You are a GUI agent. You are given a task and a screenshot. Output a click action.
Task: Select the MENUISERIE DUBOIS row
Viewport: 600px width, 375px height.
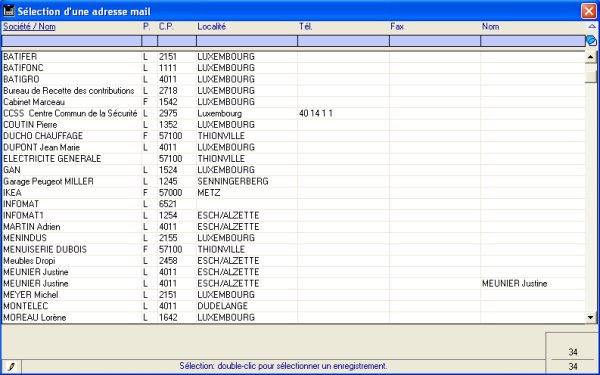tap(293, 249)
